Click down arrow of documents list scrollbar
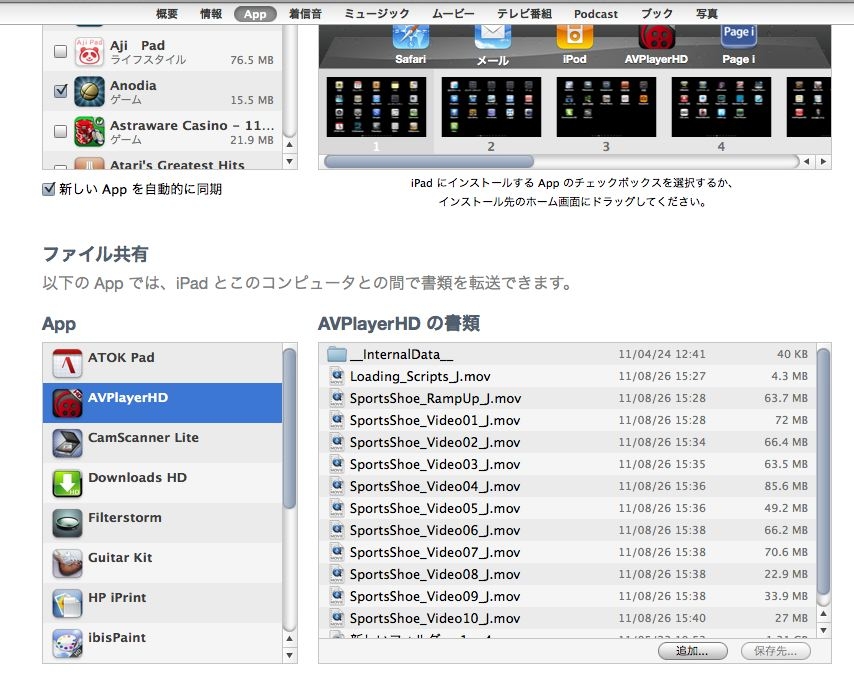The image size is (854, 676). pyautogui.click(x=824, y=630)
